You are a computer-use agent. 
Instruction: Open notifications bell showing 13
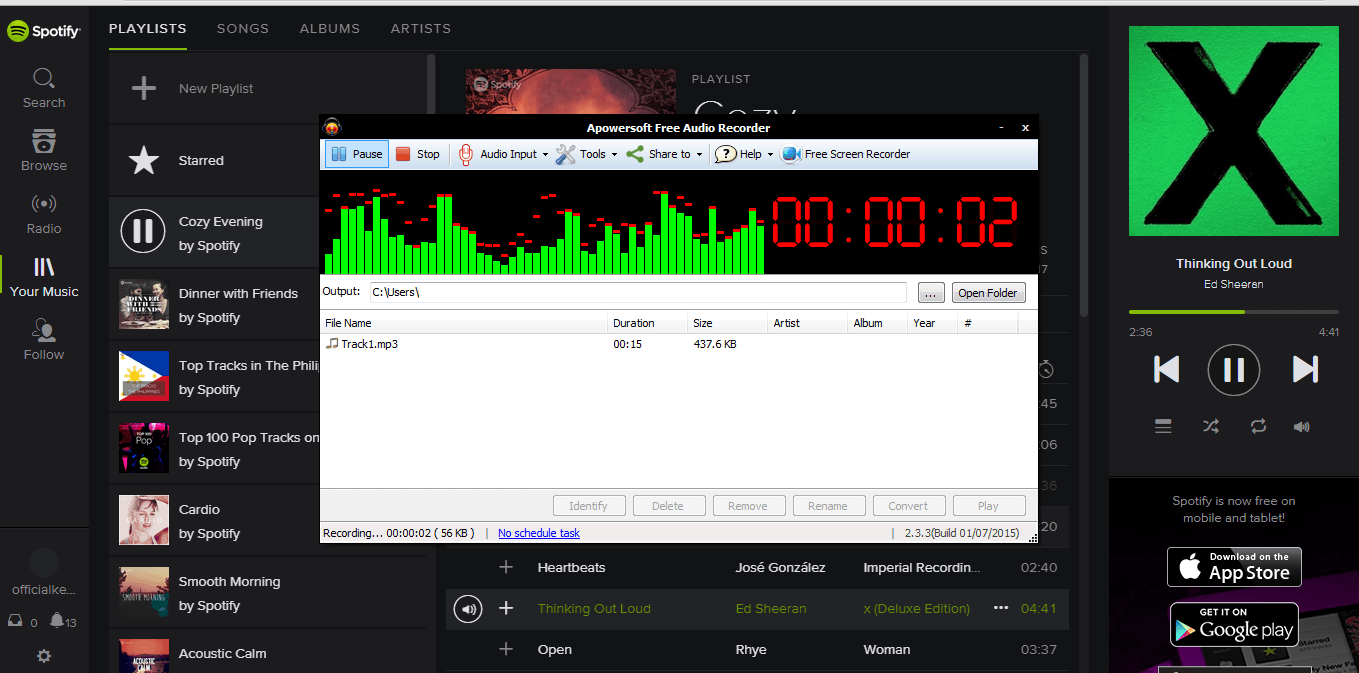pyautogui.click(x=57, y=621)
